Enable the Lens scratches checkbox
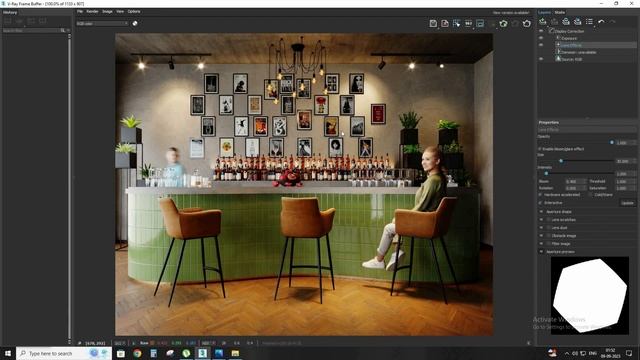The height and width of the screenshot is (360, 640). click(x=549, y=220)
